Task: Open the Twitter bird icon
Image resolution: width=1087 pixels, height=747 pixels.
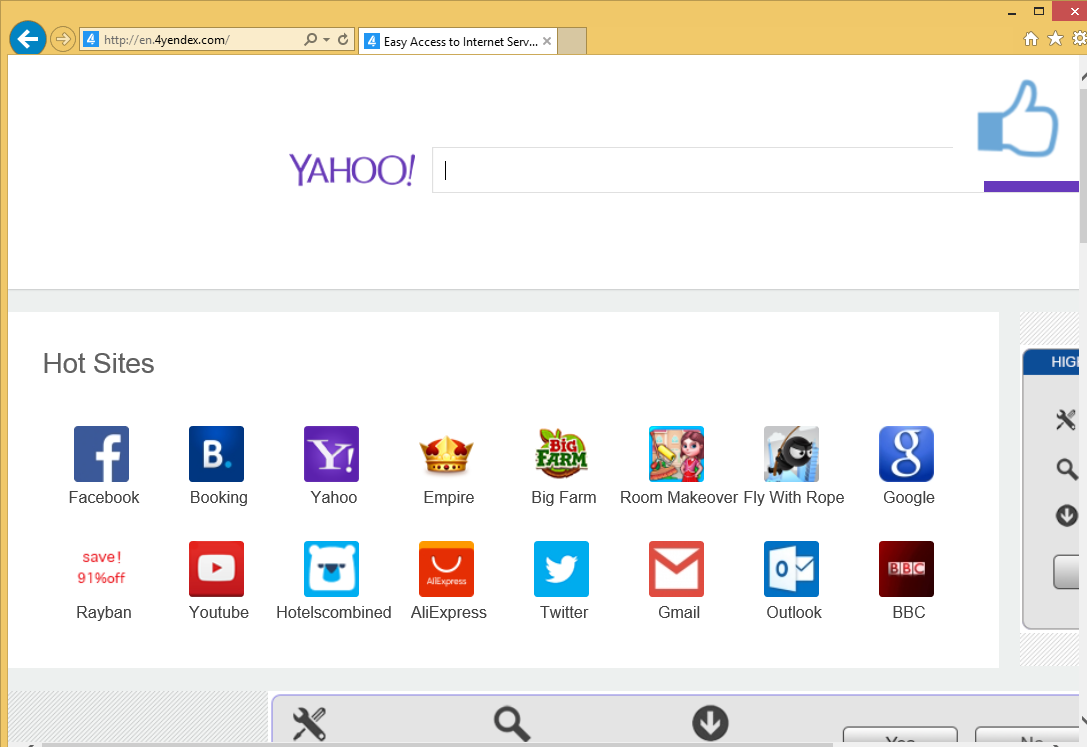Action: click(562, 569)
